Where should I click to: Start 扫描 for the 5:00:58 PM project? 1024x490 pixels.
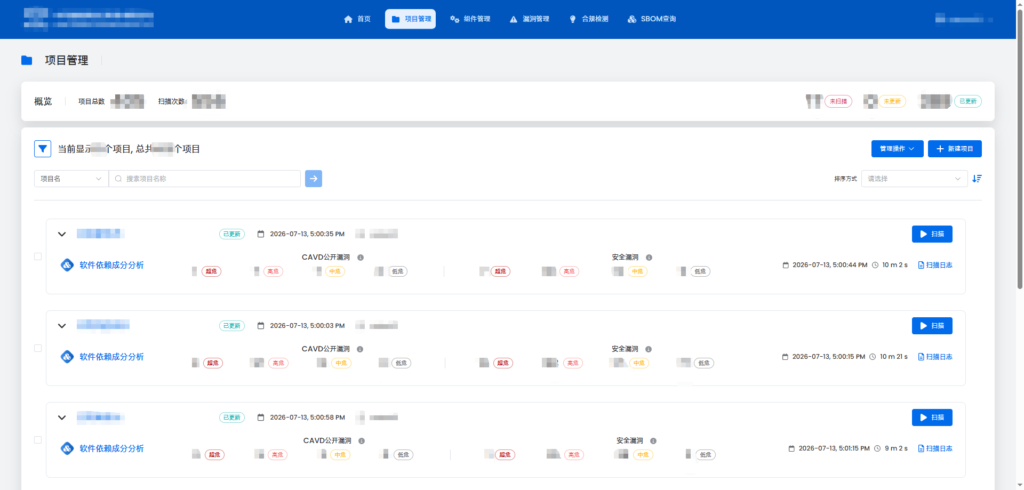pyautogui.click(x=932, y=417)
